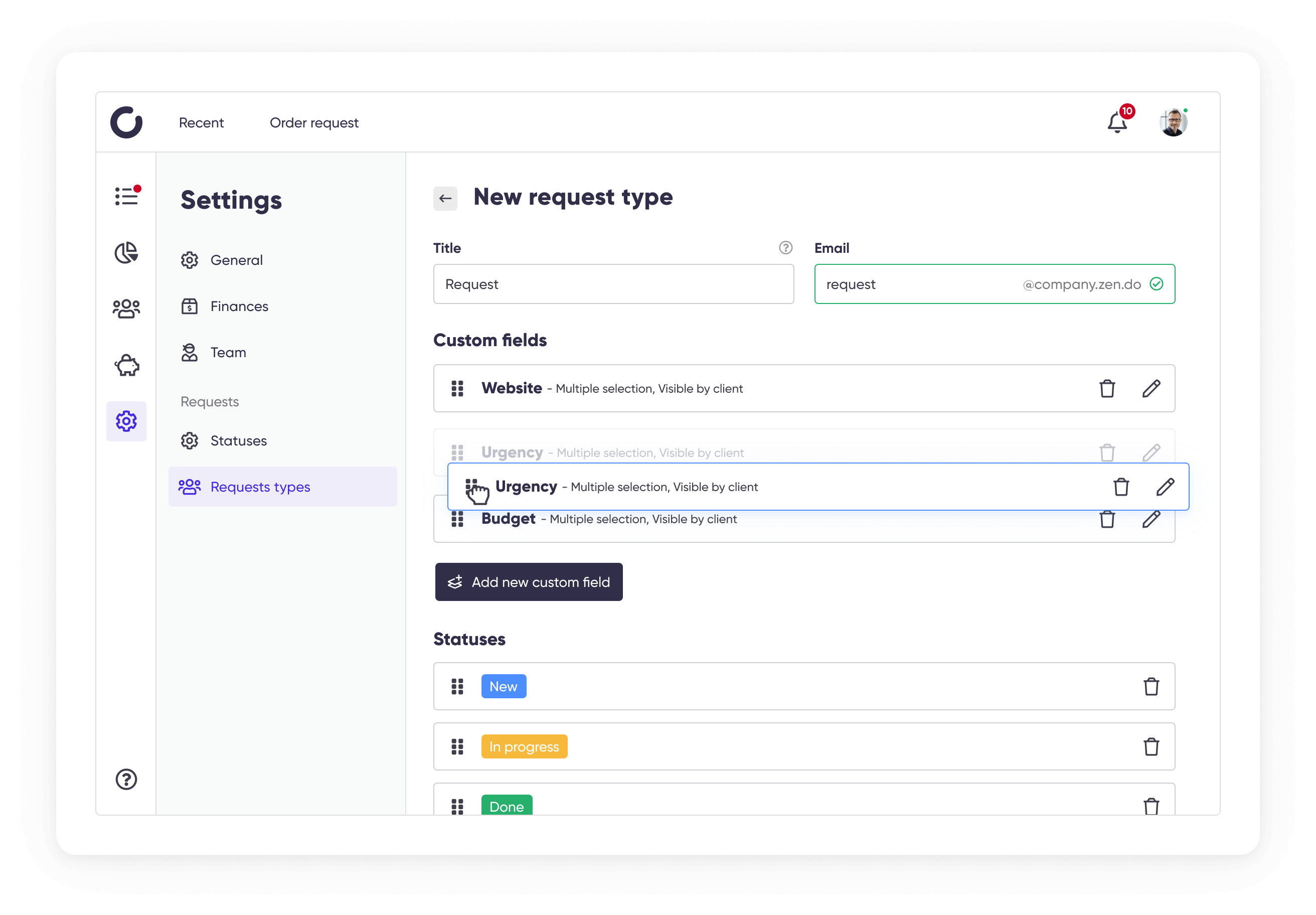
Task: Select the settings gear in the sidebar
Action: pos(126,421)
